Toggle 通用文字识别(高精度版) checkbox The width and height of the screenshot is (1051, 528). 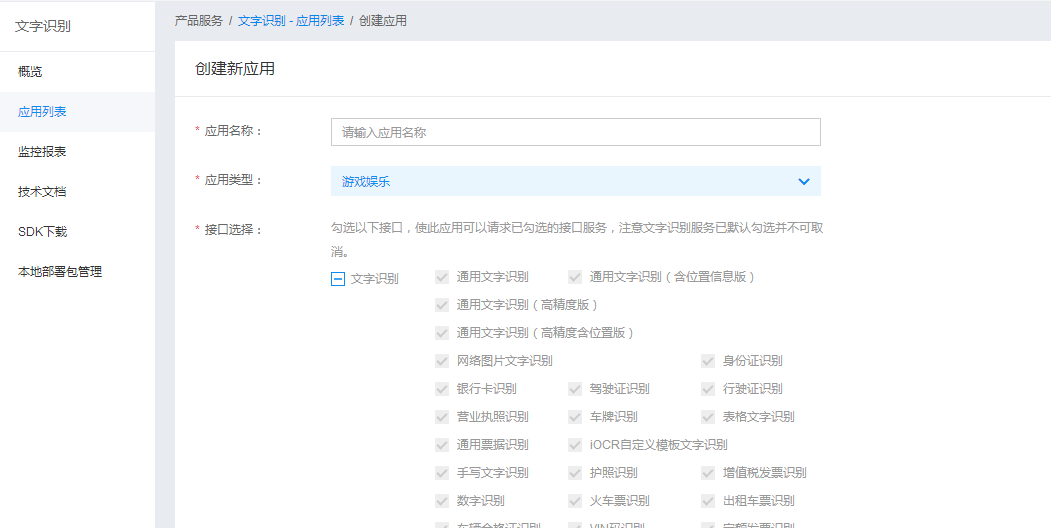442,305
